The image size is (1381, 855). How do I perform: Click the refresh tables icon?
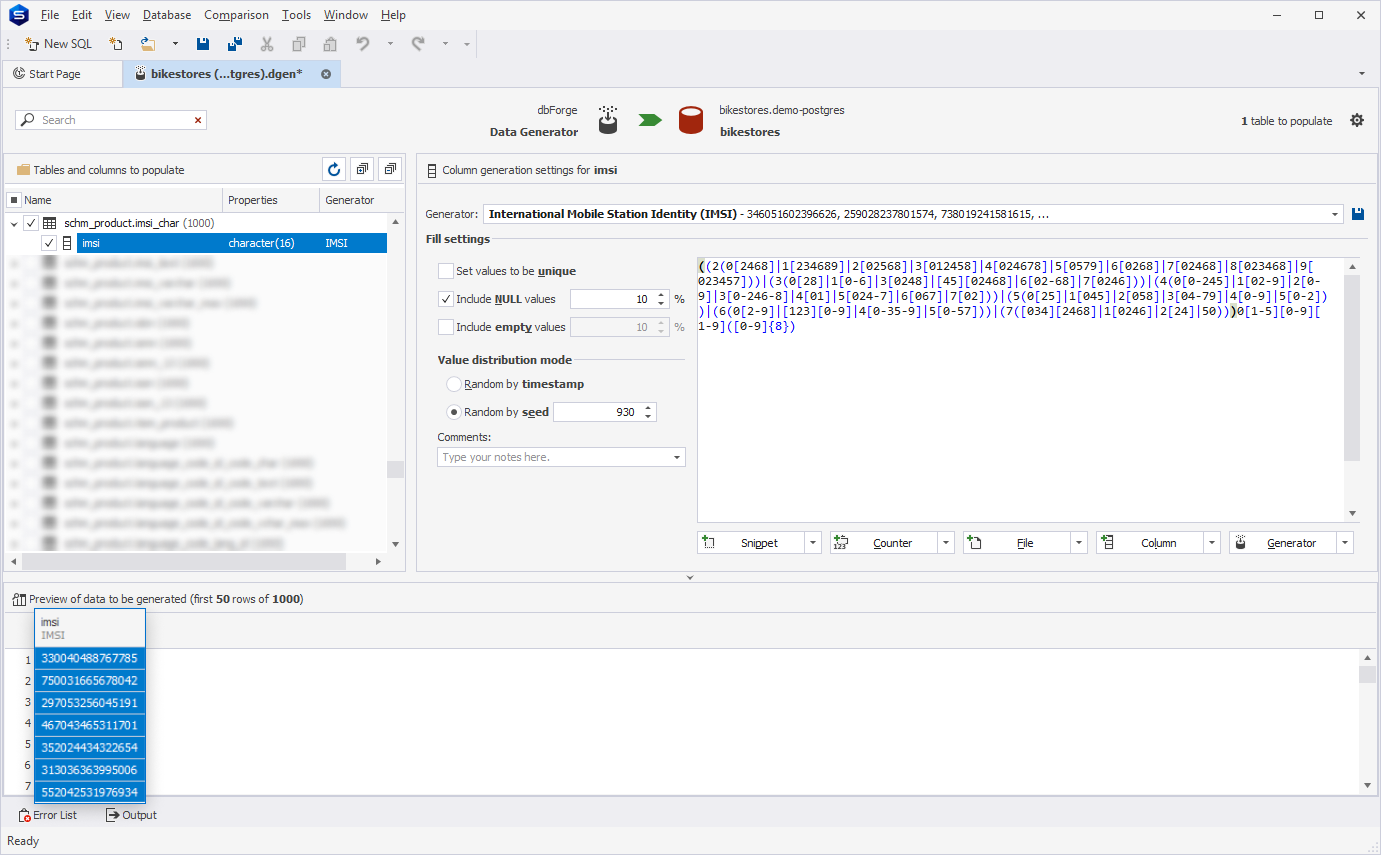pos(335,169)
